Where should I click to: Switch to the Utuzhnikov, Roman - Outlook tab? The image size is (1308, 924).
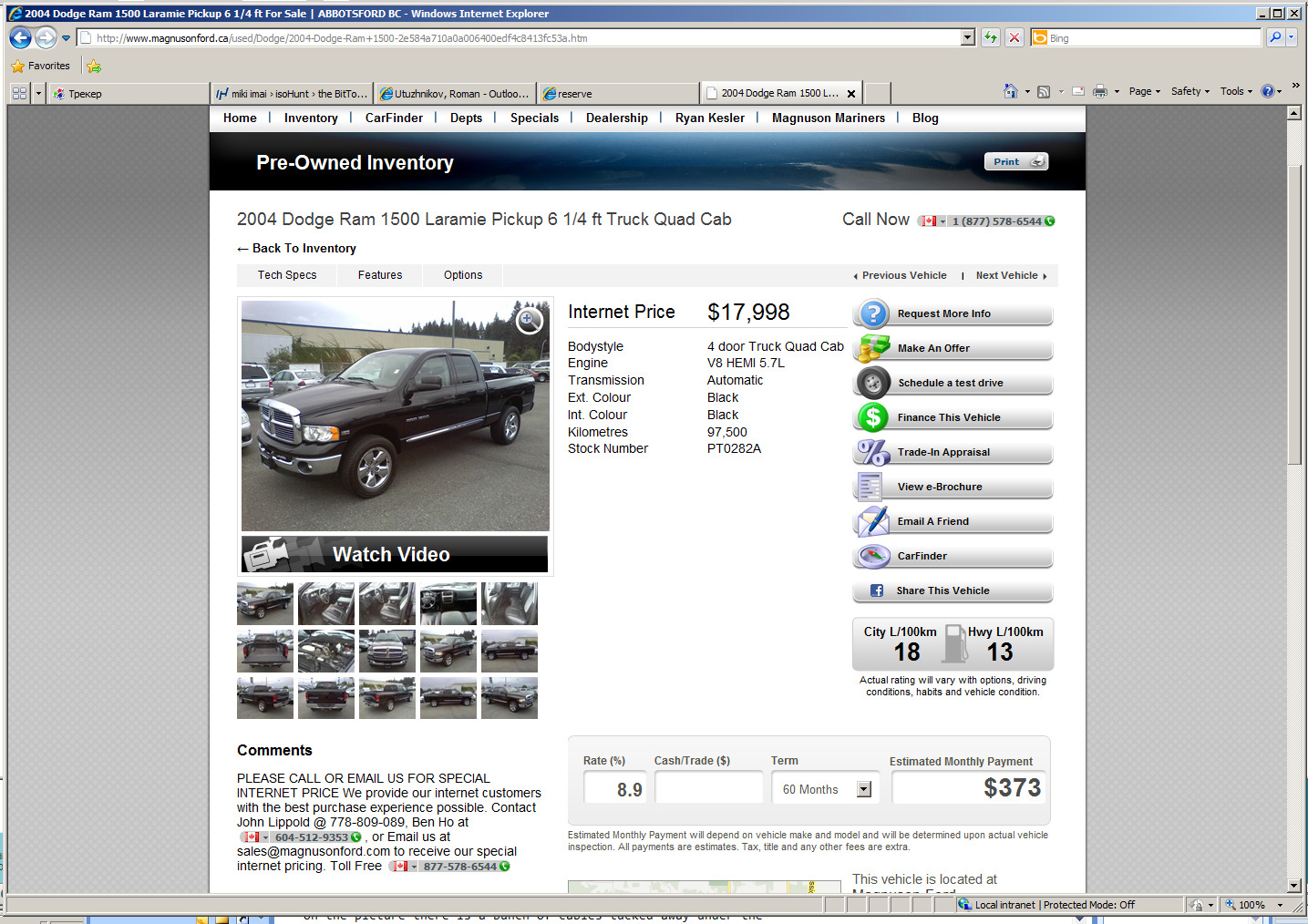[x=455, y=94]
